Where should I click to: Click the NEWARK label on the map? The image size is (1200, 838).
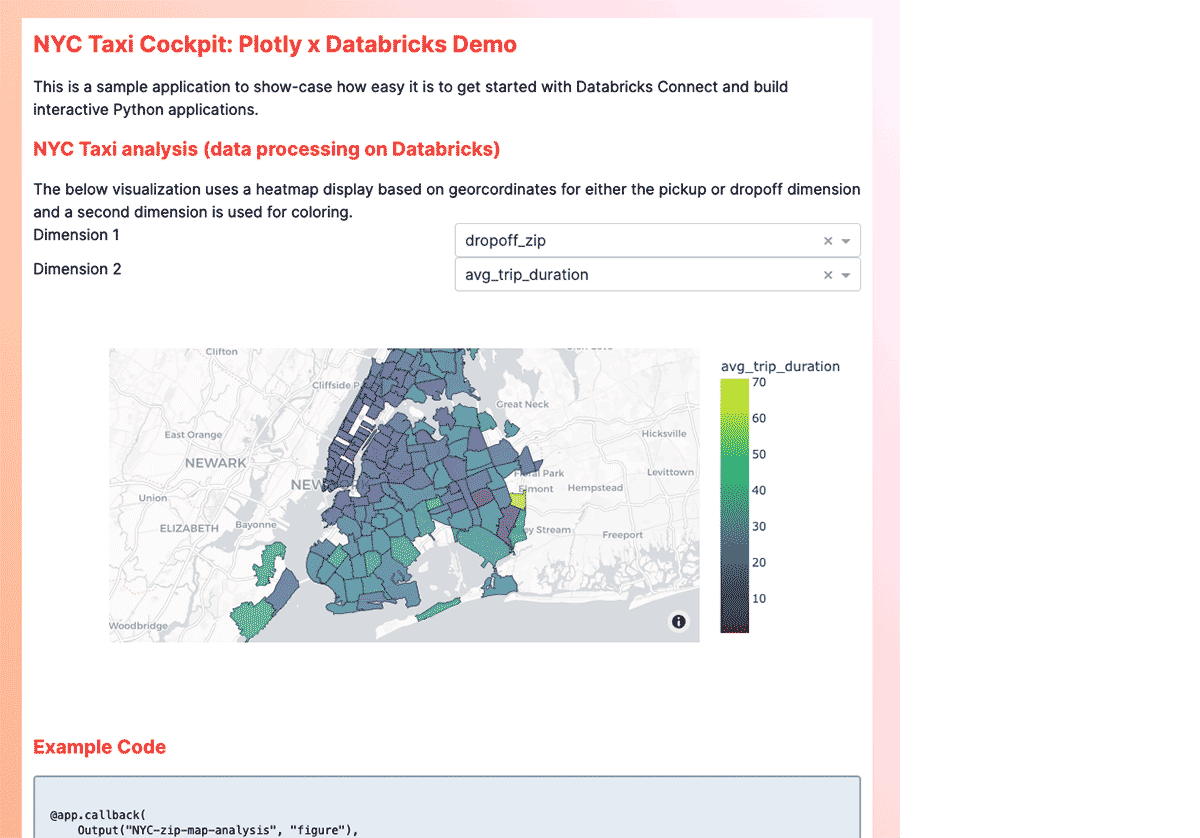click(215, 463)
